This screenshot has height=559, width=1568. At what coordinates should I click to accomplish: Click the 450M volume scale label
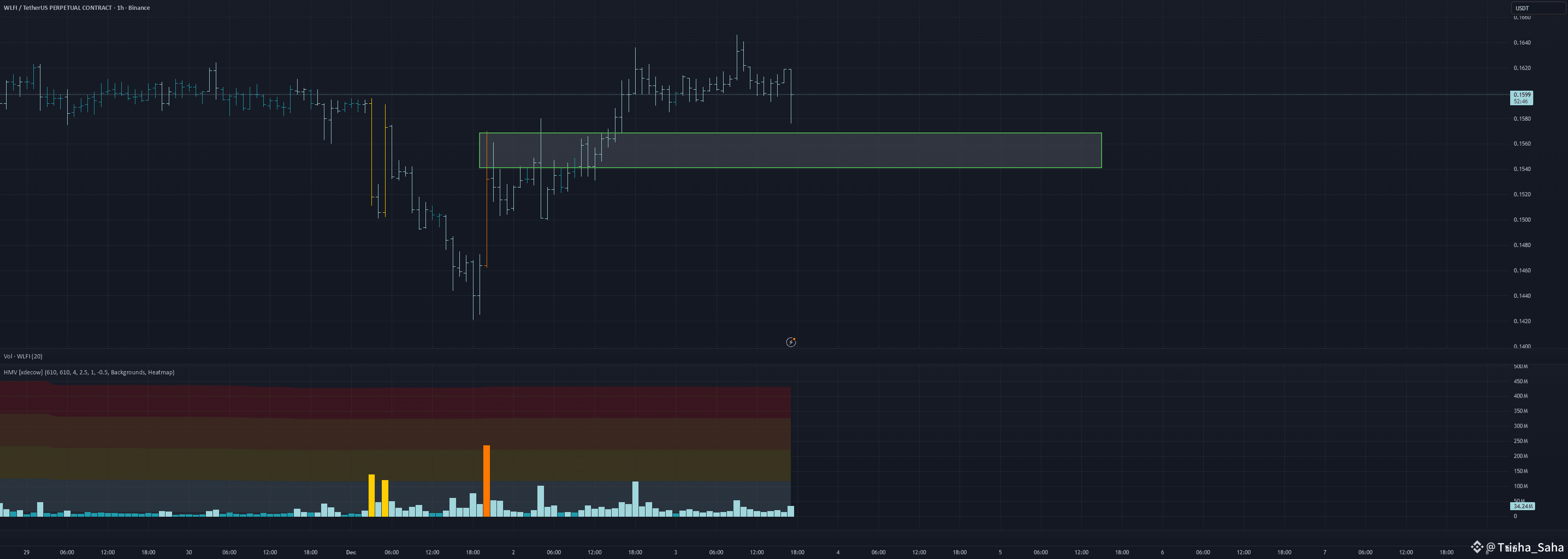(x=1520, y=381)
